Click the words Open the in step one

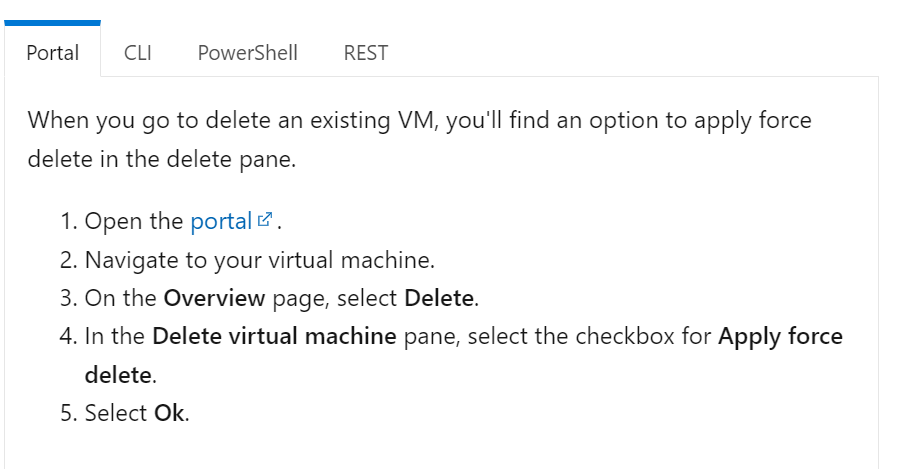tap(134, 222)
